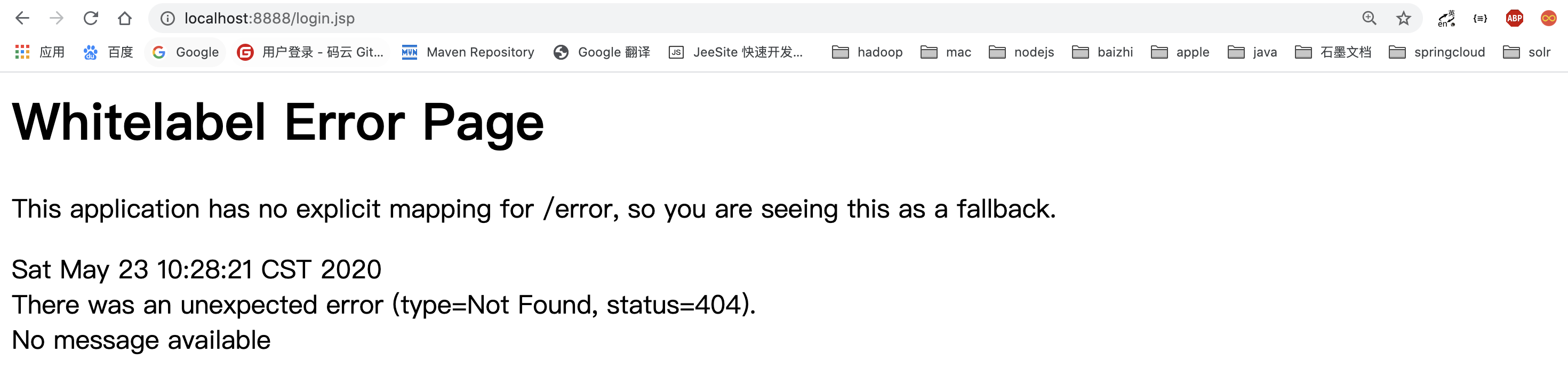1568x368 pixels.
Task: Bookmark this page with the star
Action: point(1403,18)
